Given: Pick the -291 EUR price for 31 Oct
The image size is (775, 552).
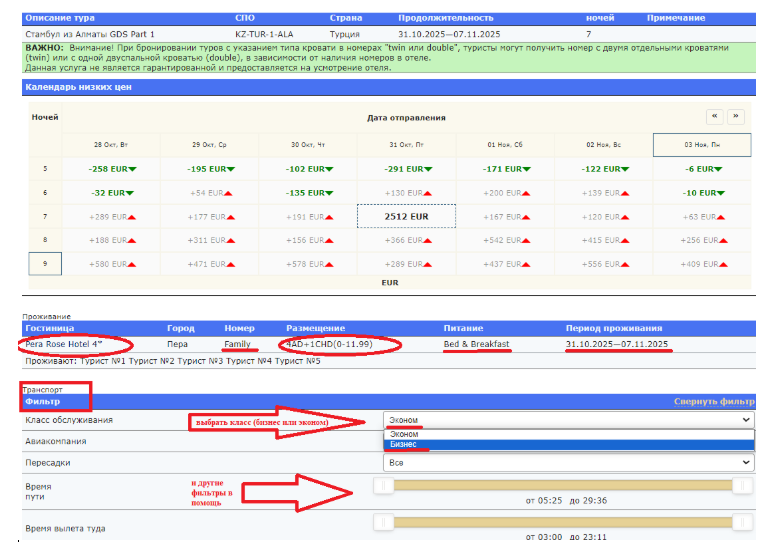Looking at the screenshot, I should coord(406,168).
